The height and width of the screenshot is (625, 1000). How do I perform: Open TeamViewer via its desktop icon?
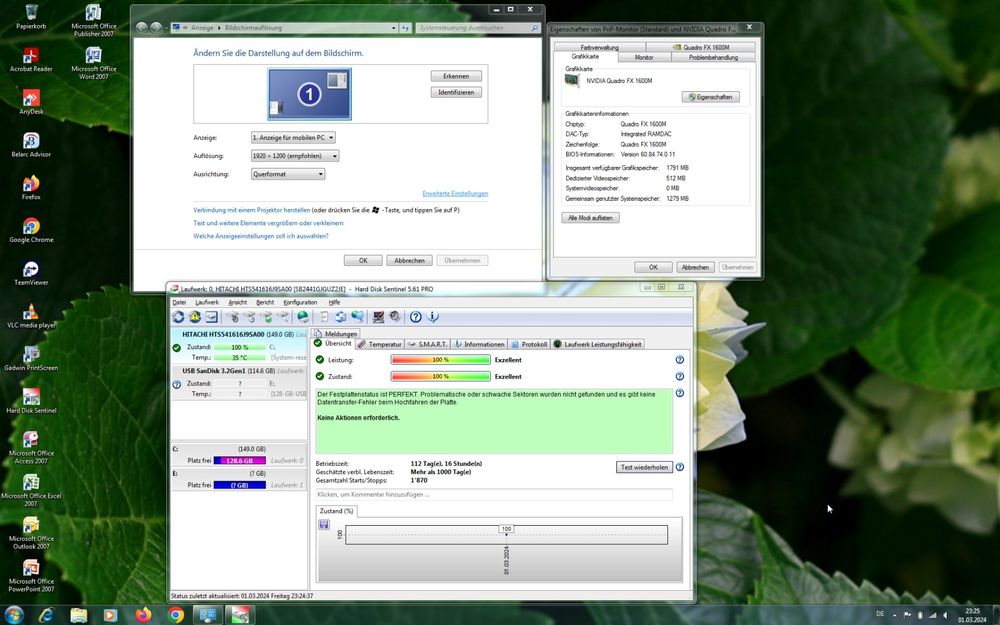pyautogui.click(x=30, y=270)
